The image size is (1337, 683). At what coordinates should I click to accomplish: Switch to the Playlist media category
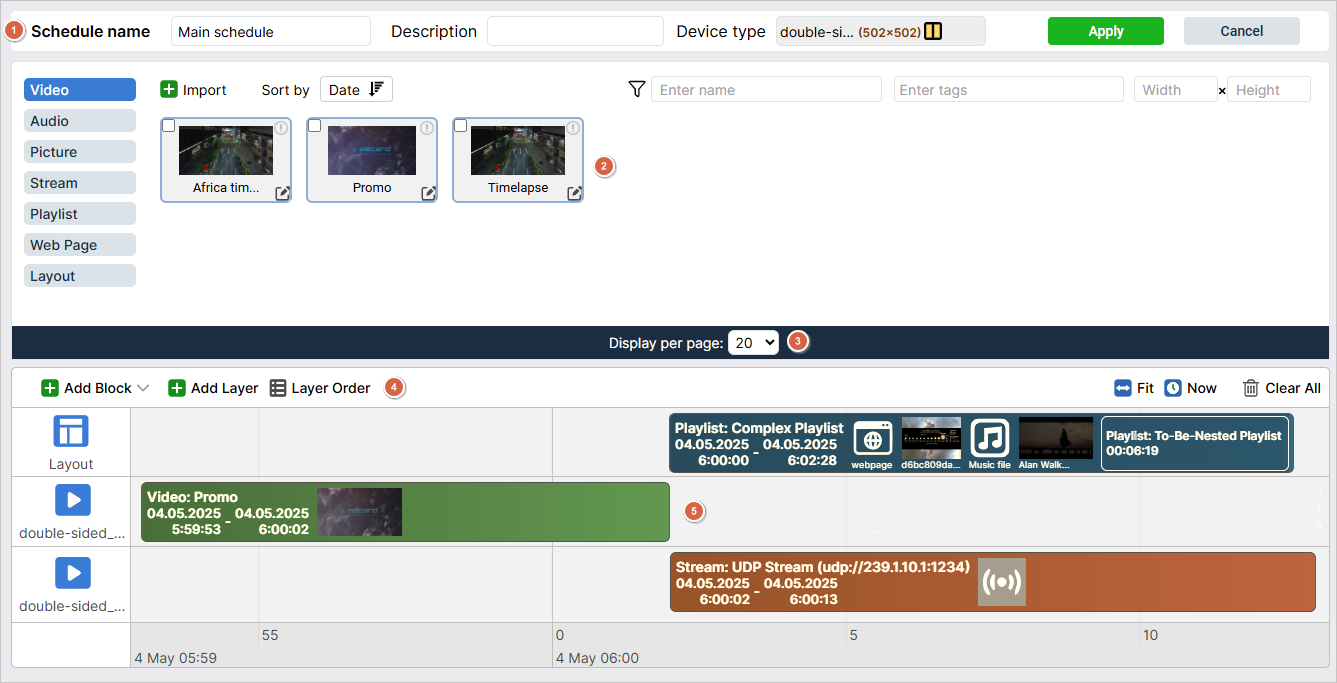pyautogui.click(x=79, y=214)
